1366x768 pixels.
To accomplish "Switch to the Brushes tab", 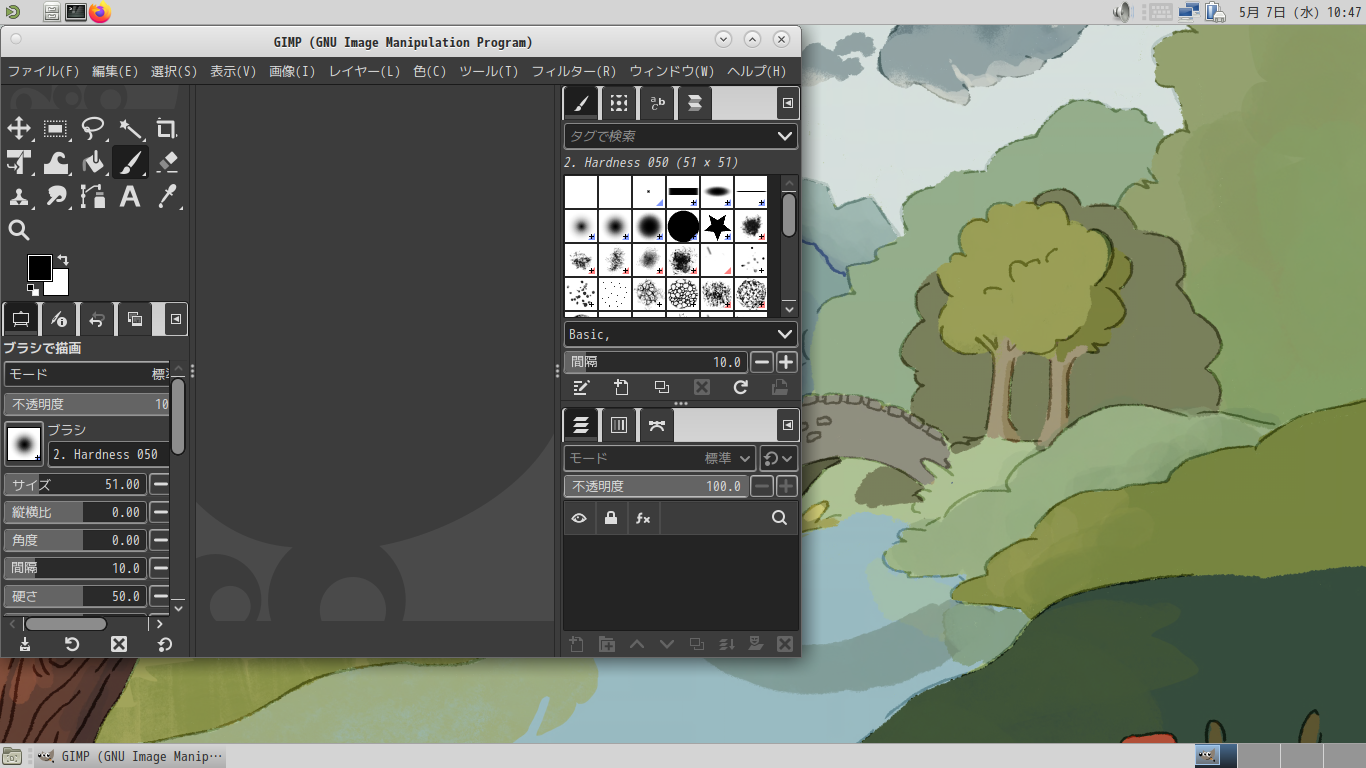I will [x=581, y=103].
